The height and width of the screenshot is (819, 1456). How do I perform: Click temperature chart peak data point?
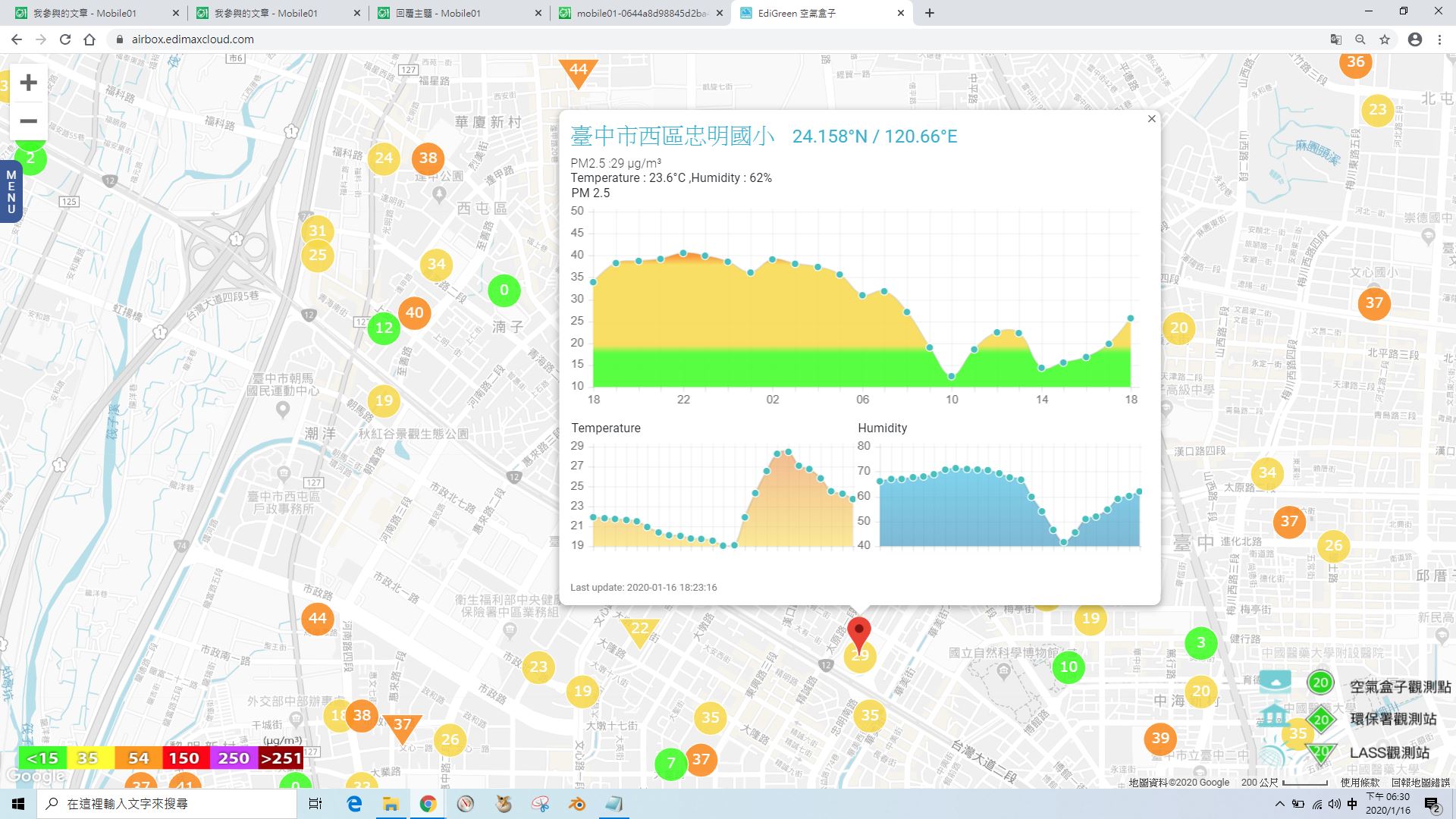coord(789,452)
